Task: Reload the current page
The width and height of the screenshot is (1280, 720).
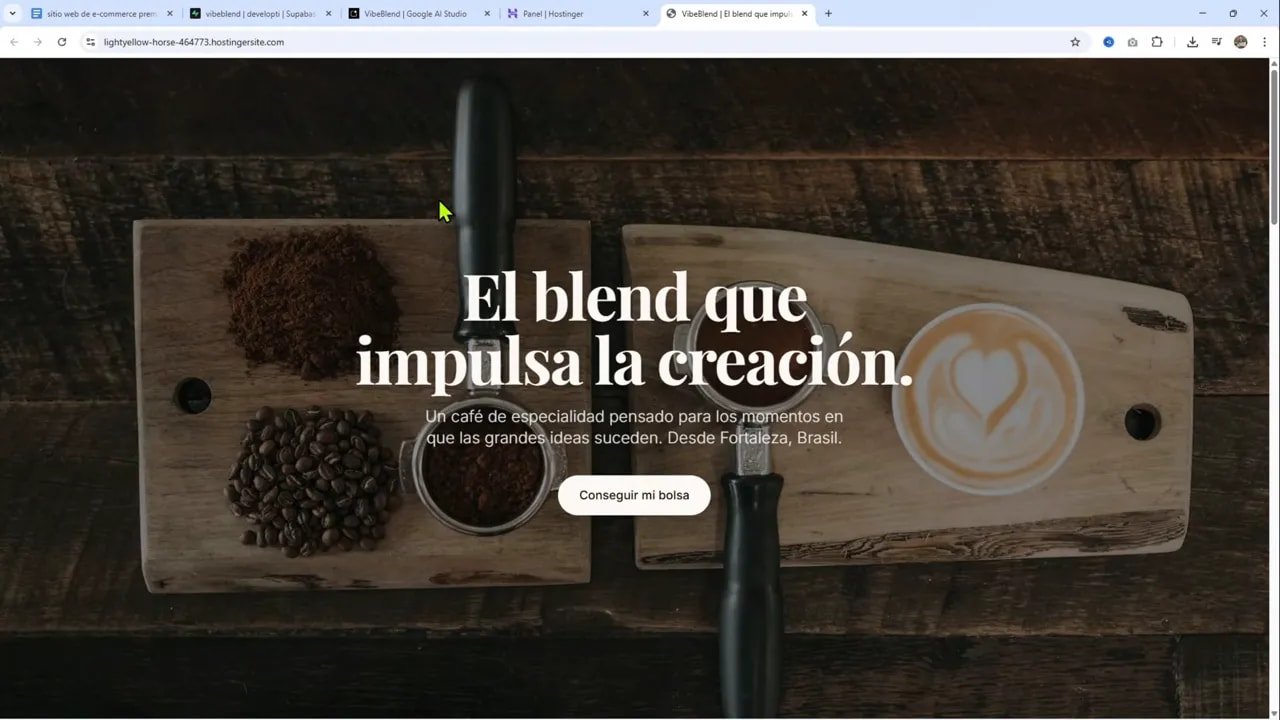Action: (62, 42)
